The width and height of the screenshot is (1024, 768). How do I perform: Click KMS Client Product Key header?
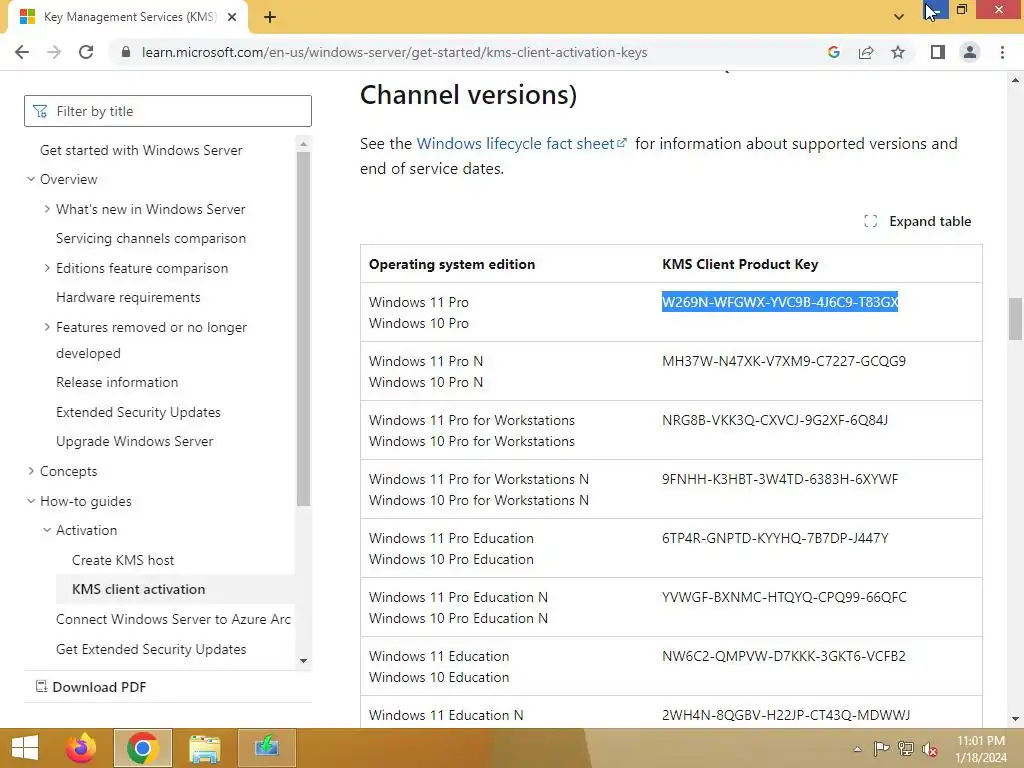pyautogui.click(x=740, y=264)
